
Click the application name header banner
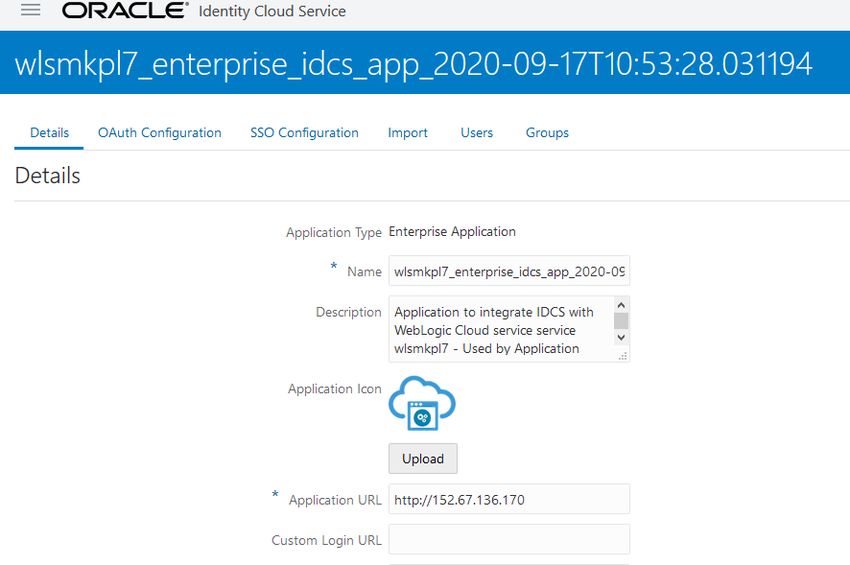425,63
